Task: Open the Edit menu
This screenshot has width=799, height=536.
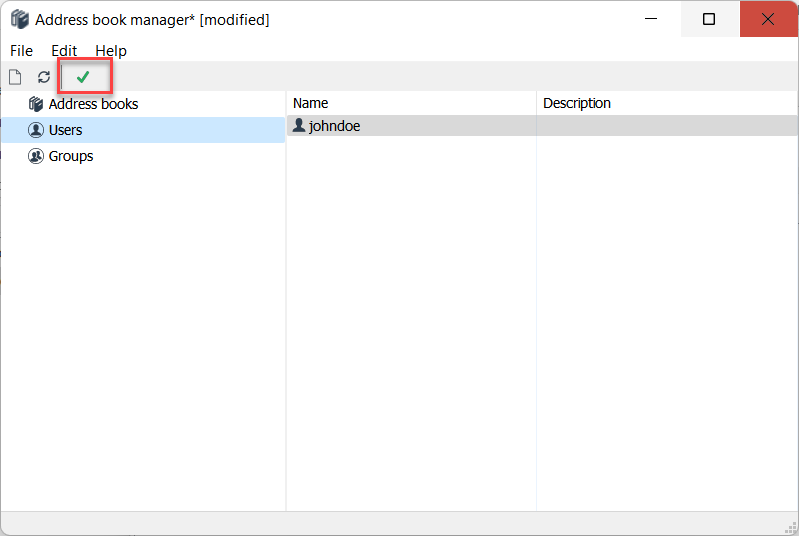Action: (x=64, y=51)
